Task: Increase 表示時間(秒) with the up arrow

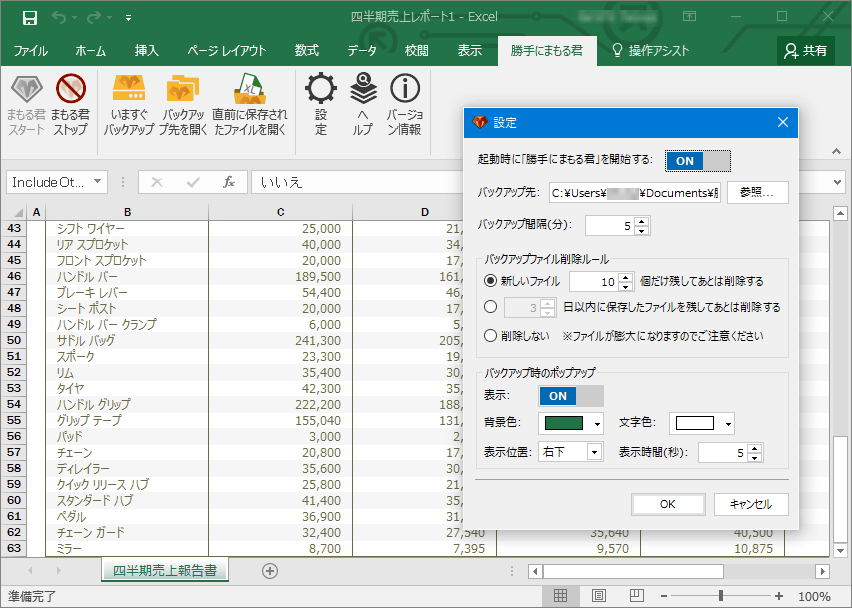Action: coord(754,448)
